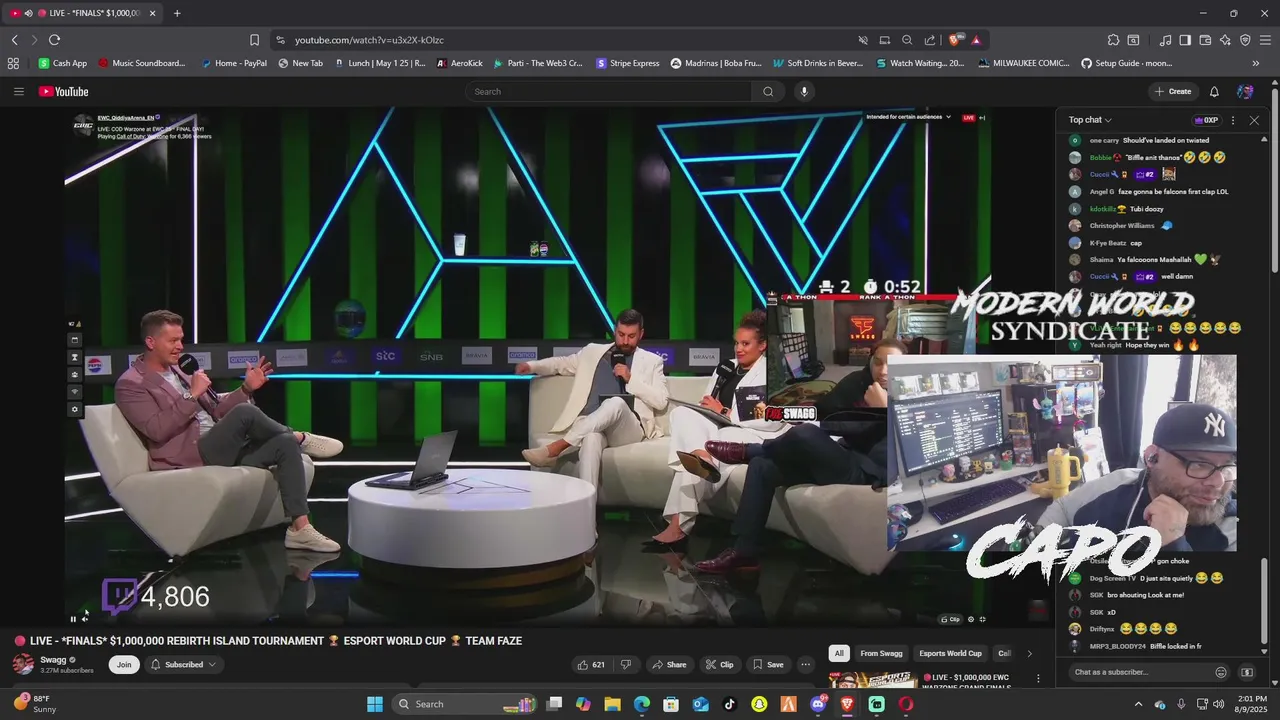Dislike the video with thumbs down
This screenshot has width=1280, height=720.
[x=626, y=664]
